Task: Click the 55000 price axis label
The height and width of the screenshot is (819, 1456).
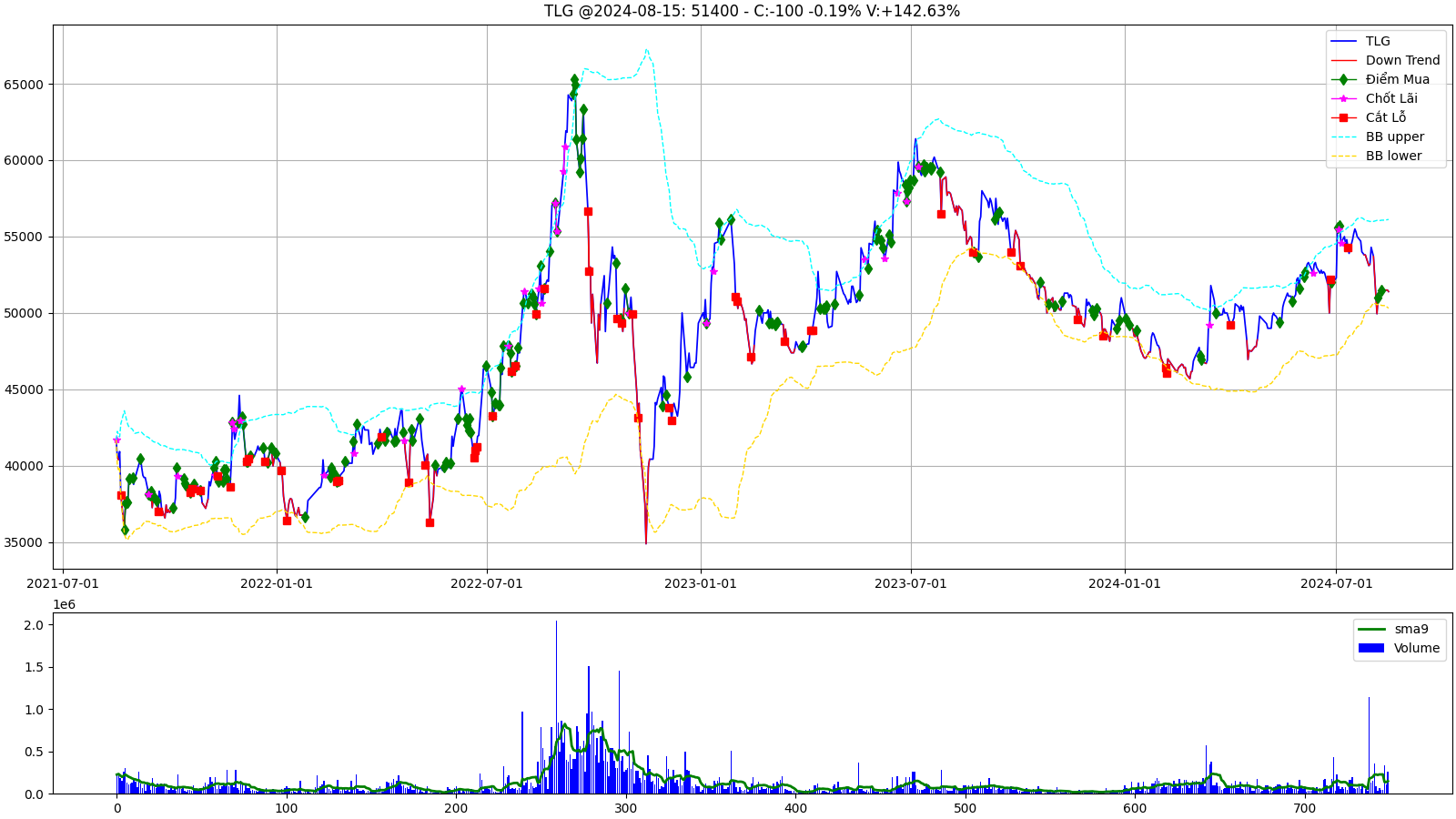Action: 24,238
